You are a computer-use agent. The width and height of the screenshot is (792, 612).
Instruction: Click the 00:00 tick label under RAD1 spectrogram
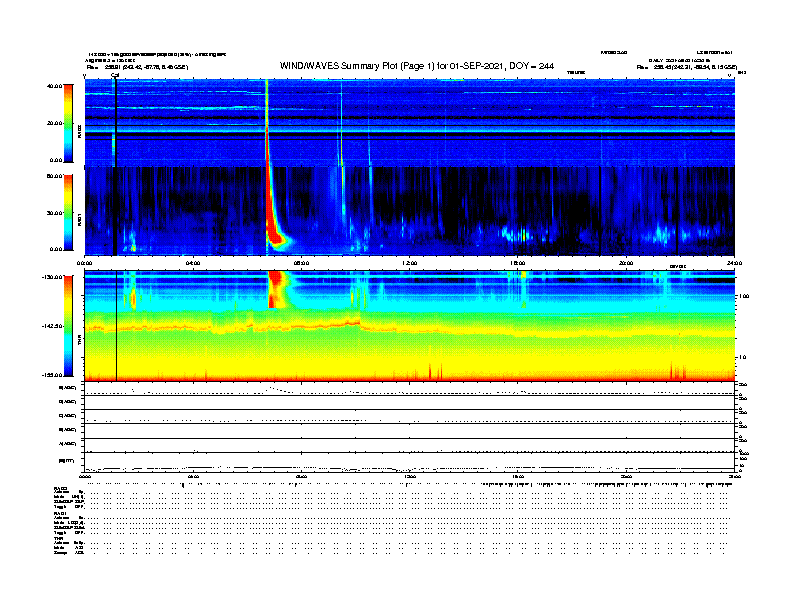(84, 263)
